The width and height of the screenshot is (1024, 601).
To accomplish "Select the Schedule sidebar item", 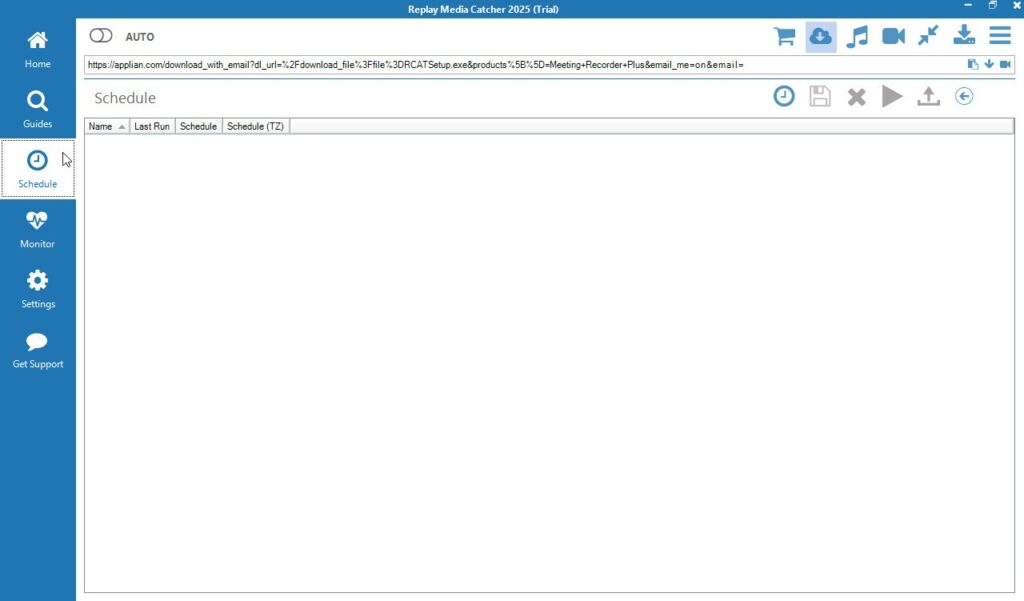I will 37,169.
